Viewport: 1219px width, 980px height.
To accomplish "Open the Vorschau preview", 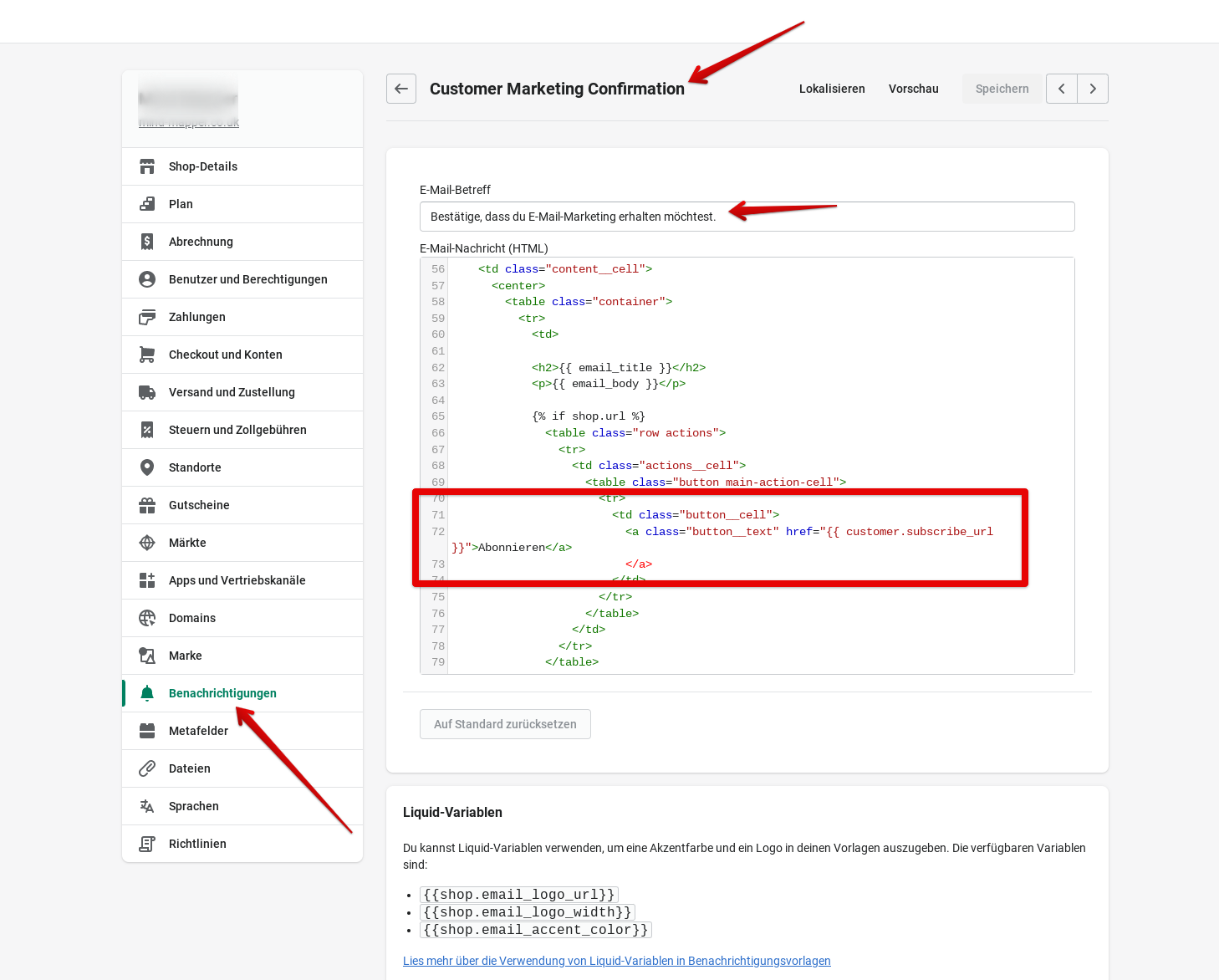I will [x=913, y=89].
